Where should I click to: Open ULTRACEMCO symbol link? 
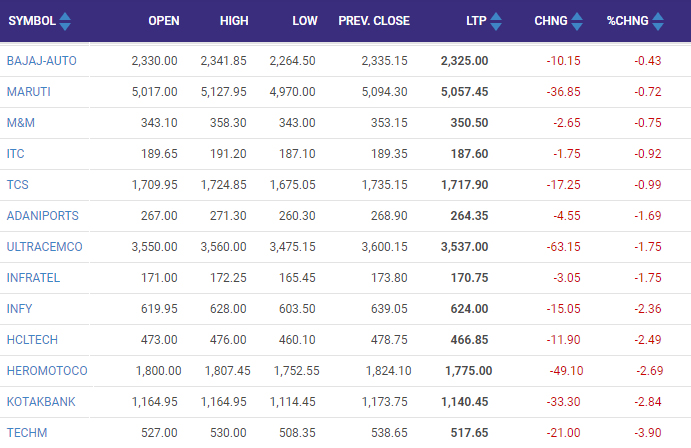[45, 247]
